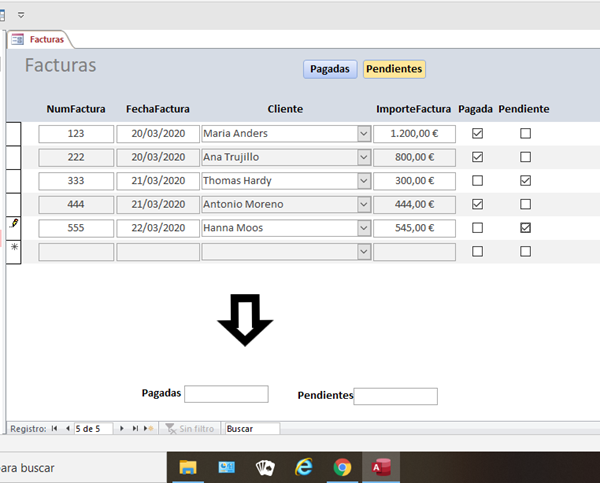This screenshot has height=483, width=600.
Task: Go to next record in navigation bar
Action: point(122,428)
